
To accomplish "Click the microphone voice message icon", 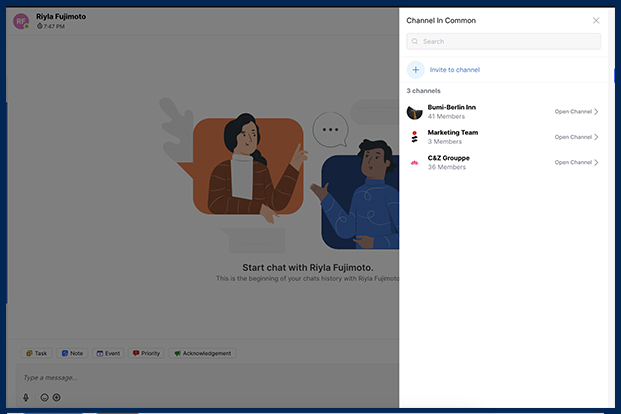I will tap(26, 397).
